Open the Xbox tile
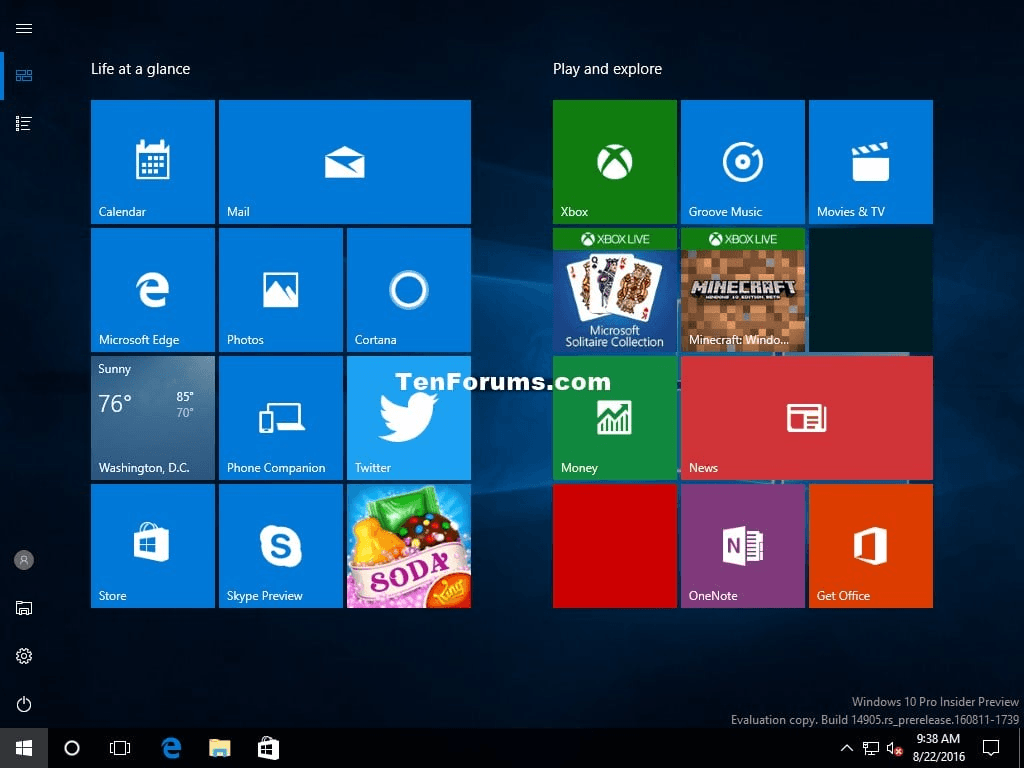Viewport: 1024px width, 768px height. pos(614,161)
